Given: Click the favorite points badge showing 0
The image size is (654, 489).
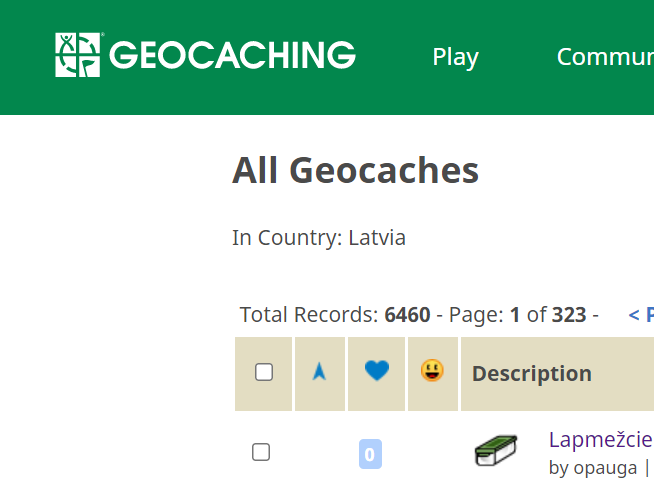Looking at the screenshot, I should click(370, 455).
